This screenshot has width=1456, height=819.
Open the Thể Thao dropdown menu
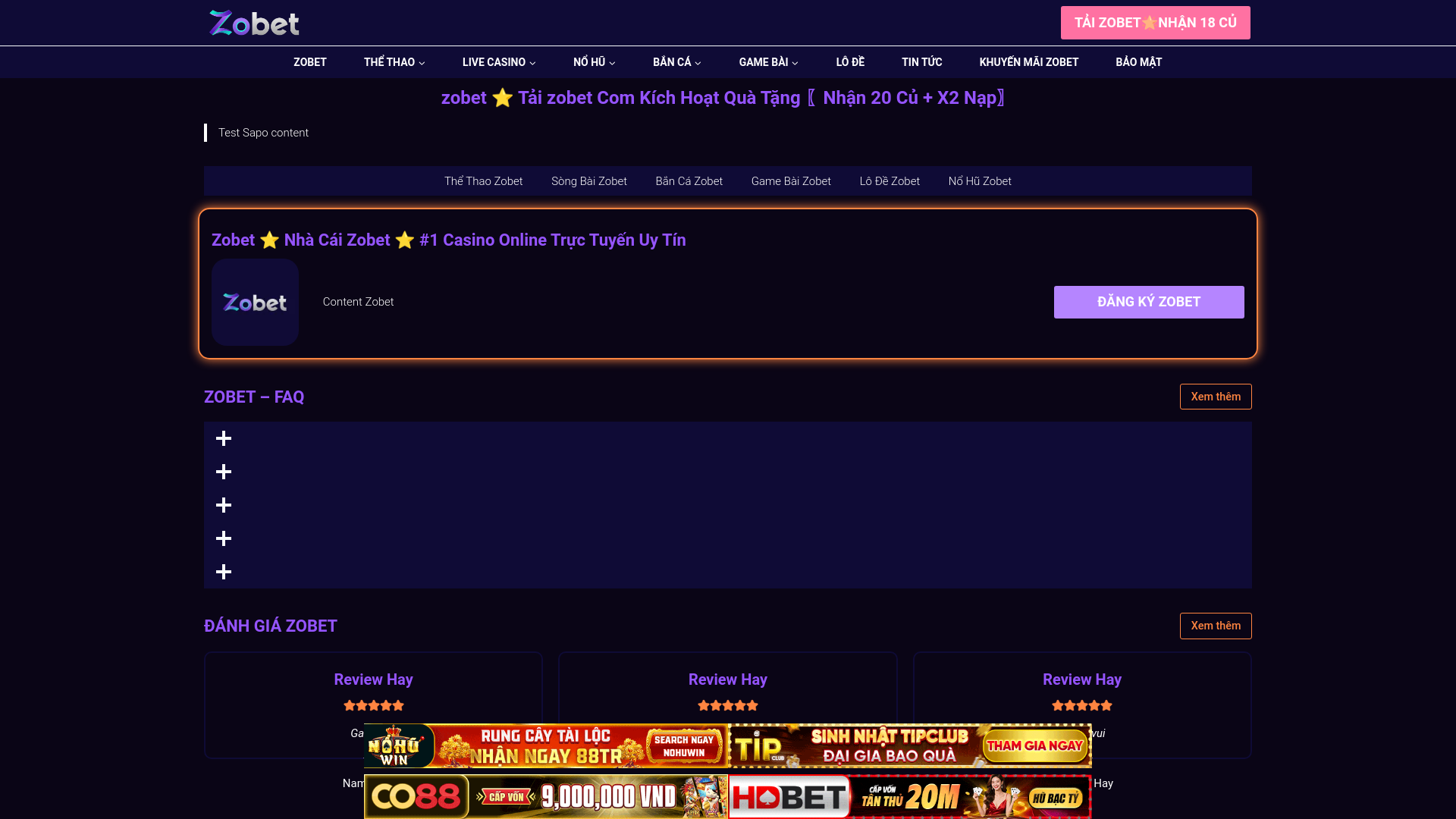pyautogui.click(x=394, y=62)
